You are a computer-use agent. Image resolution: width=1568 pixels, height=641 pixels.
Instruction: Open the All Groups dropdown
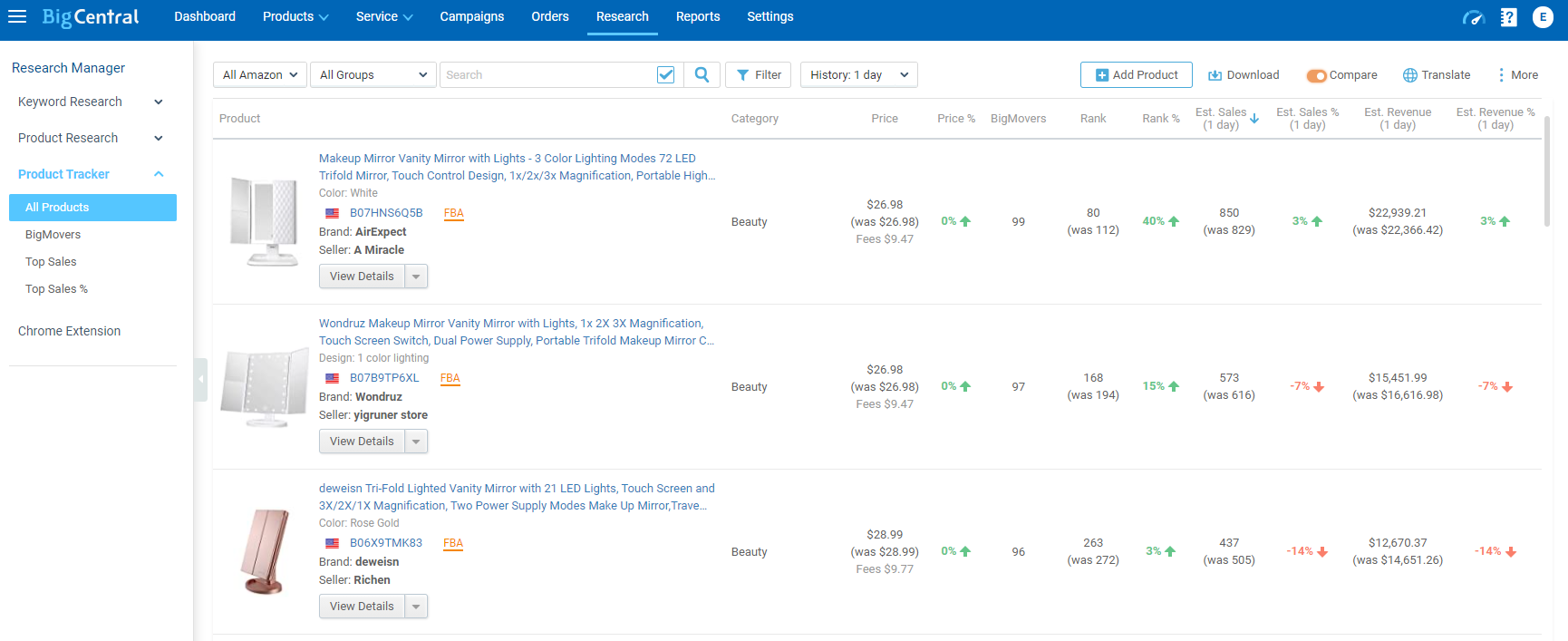click(373, 74)
